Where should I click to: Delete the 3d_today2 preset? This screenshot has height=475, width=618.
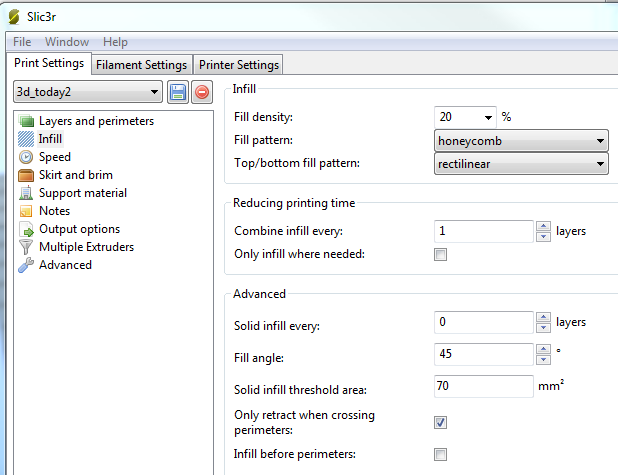click(x=202, y=92)
